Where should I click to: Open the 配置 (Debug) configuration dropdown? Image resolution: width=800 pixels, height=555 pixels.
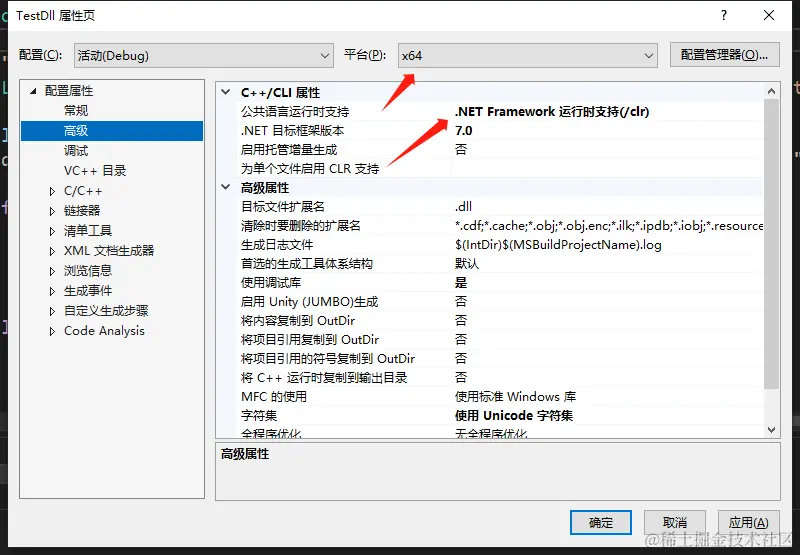(x=204, y=56)
